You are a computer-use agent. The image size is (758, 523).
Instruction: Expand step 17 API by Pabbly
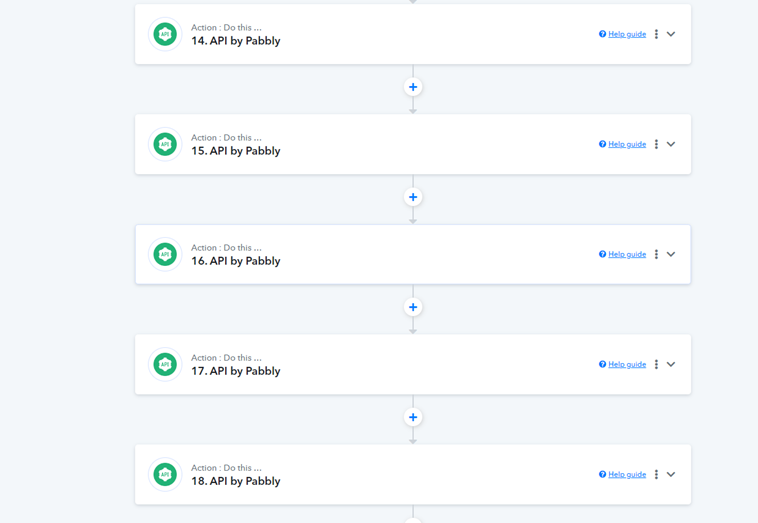[x=671, y=364]
